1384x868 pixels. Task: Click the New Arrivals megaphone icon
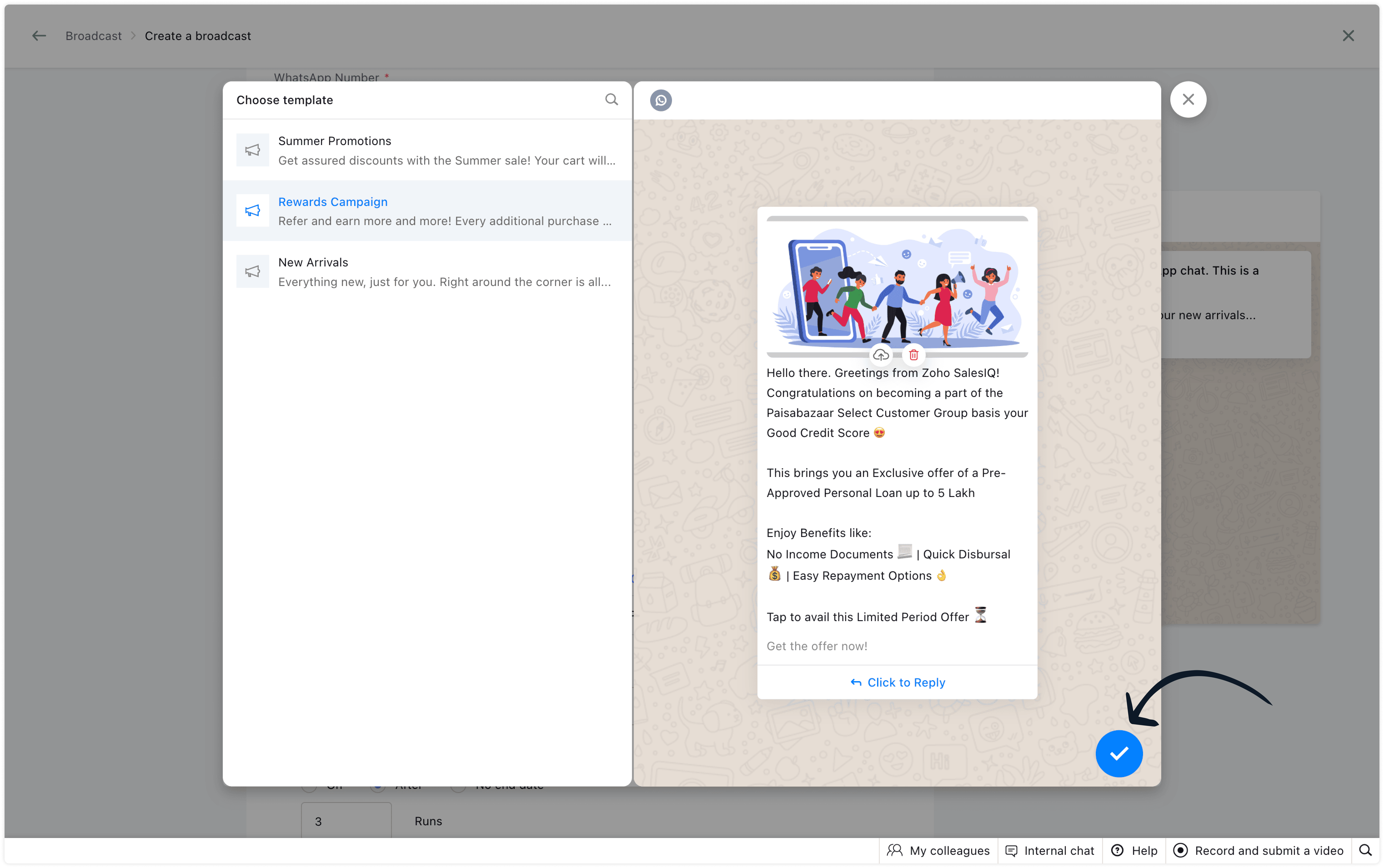253,271
